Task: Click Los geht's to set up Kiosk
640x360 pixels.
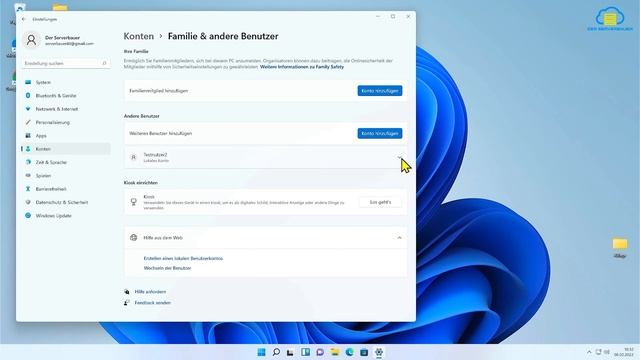Action: 380,202
